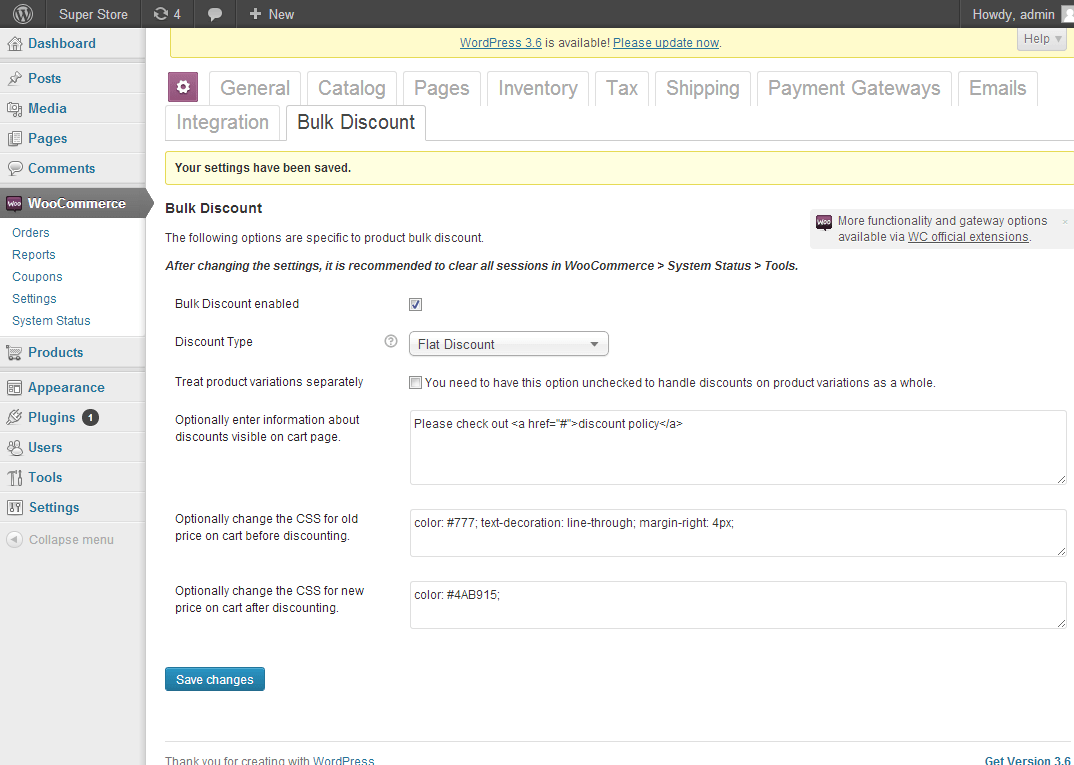Switch to the General tab

[x=255, y=88]
